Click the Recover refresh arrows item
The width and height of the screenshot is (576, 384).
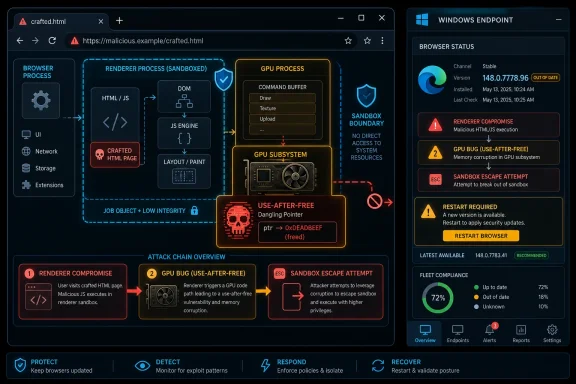click(x=415, y=366)
